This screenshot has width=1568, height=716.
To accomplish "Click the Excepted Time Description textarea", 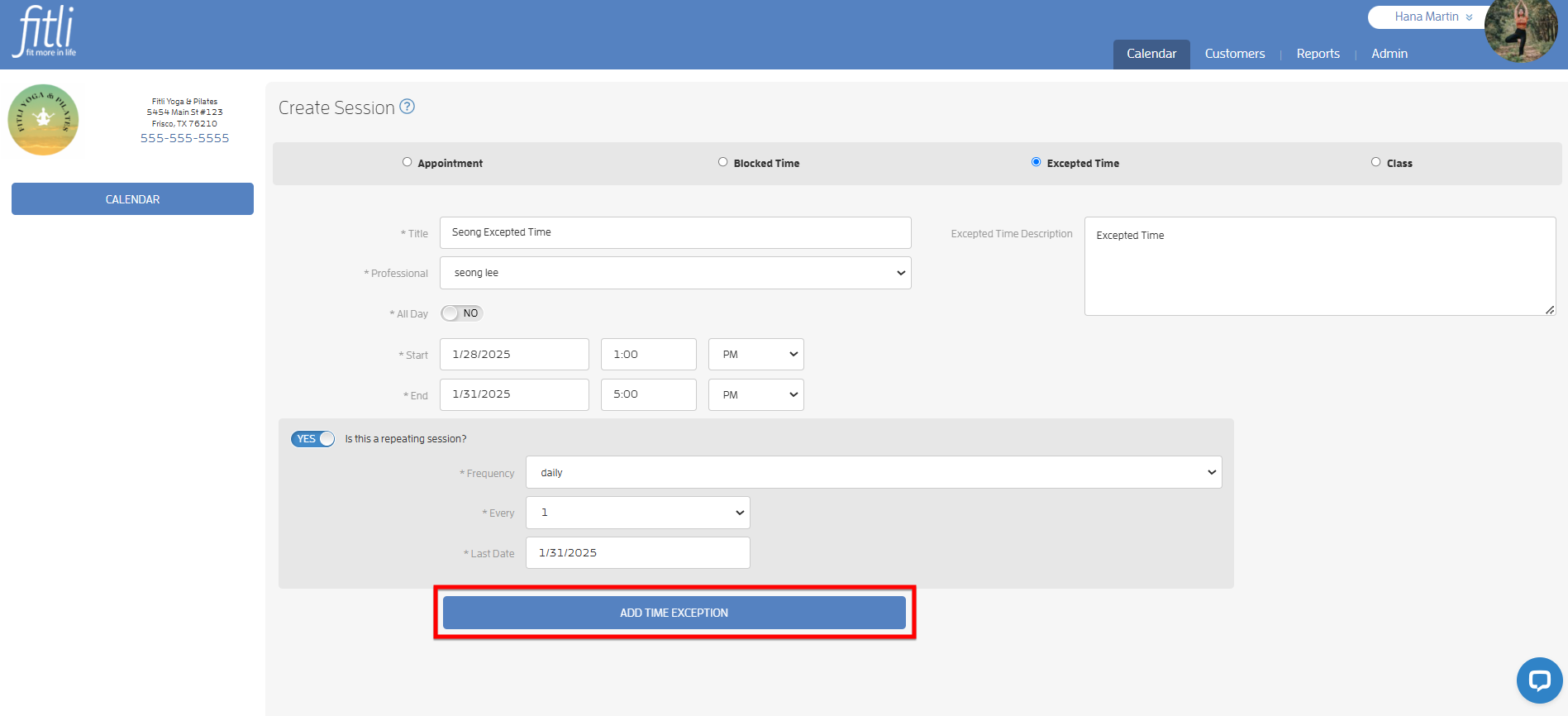I will click(1320, 266).
